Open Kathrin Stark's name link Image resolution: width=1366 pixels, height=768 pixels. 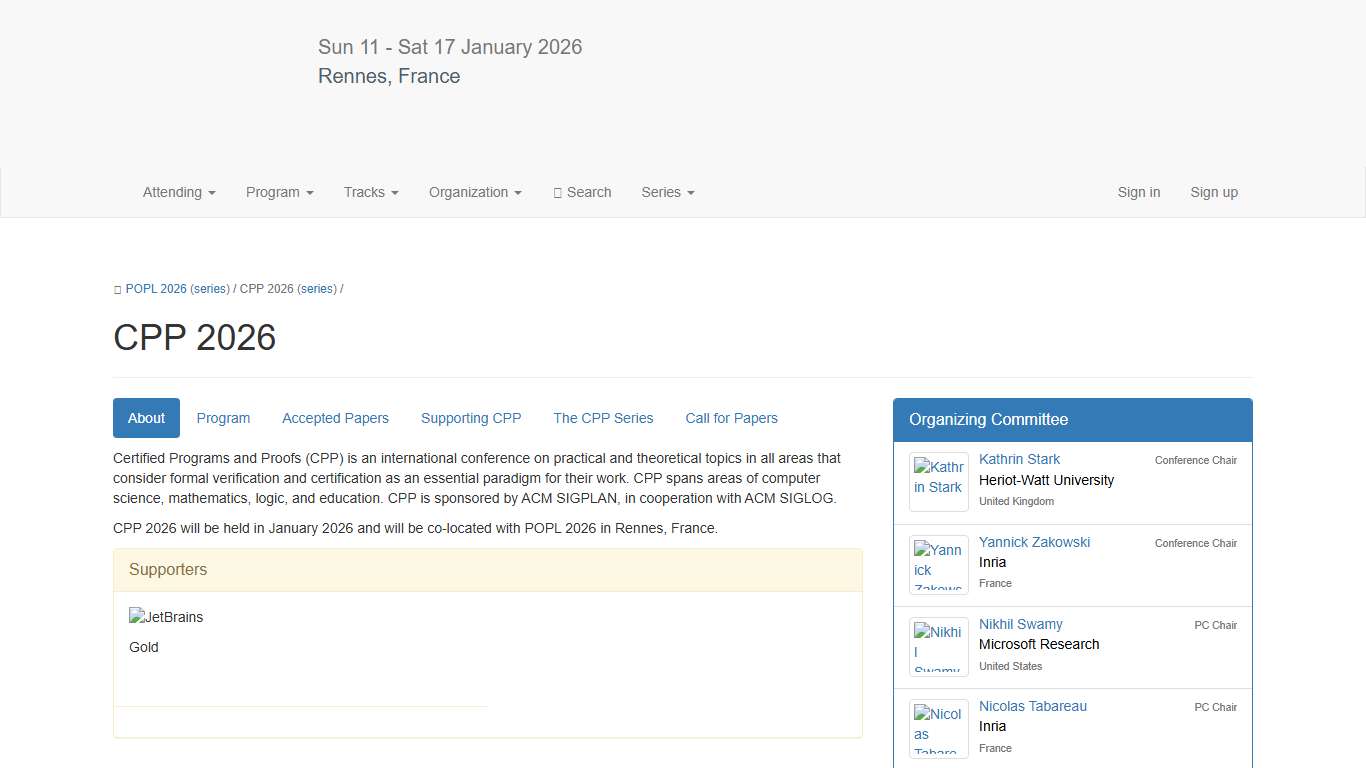(x=1019, y=459)
